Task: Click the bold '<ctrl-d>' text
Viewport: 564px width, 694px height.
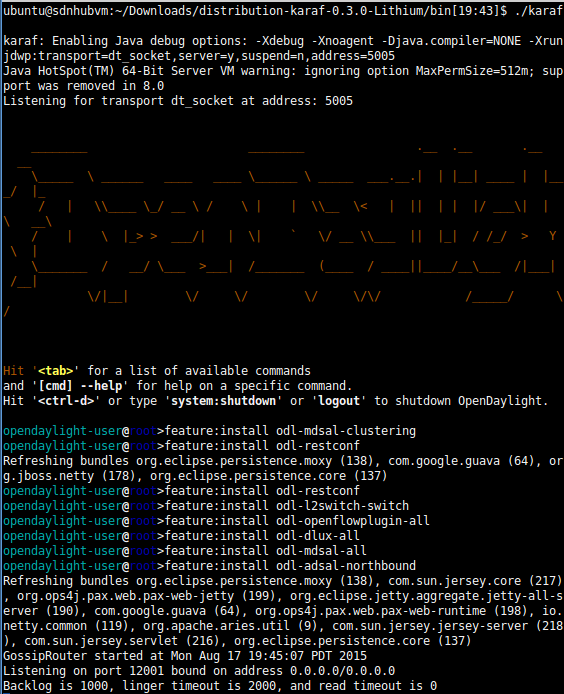Action: click(x=66, y=401)
